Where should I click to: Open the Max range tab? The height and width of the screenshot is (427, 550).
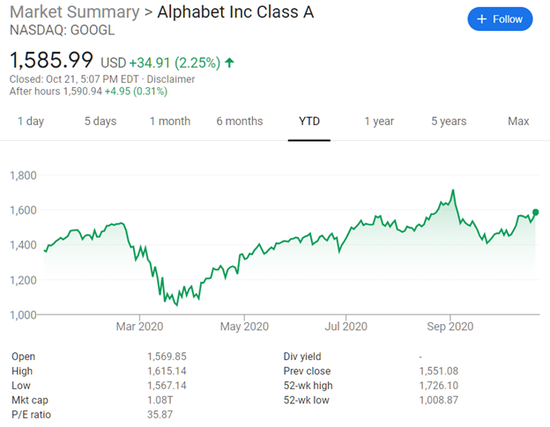[x=518, y=121]
